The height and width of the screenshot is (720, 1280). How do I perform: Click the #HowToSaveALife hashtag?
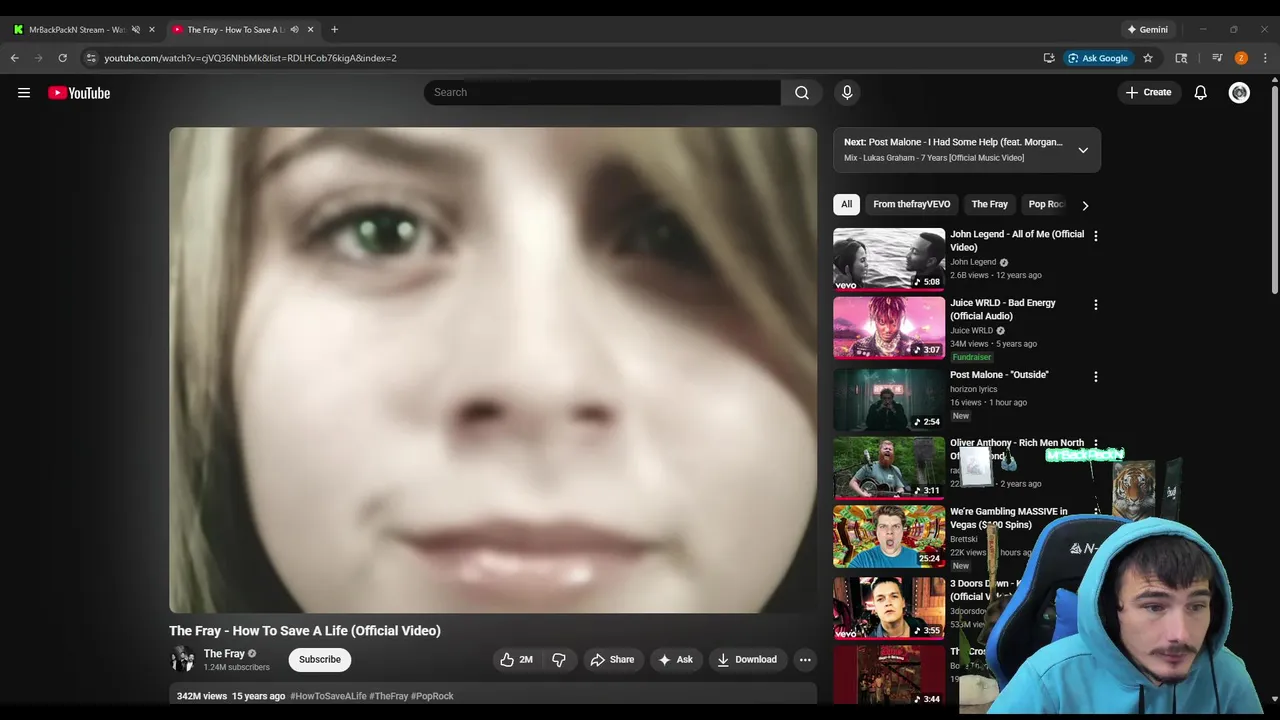point(328,696)
